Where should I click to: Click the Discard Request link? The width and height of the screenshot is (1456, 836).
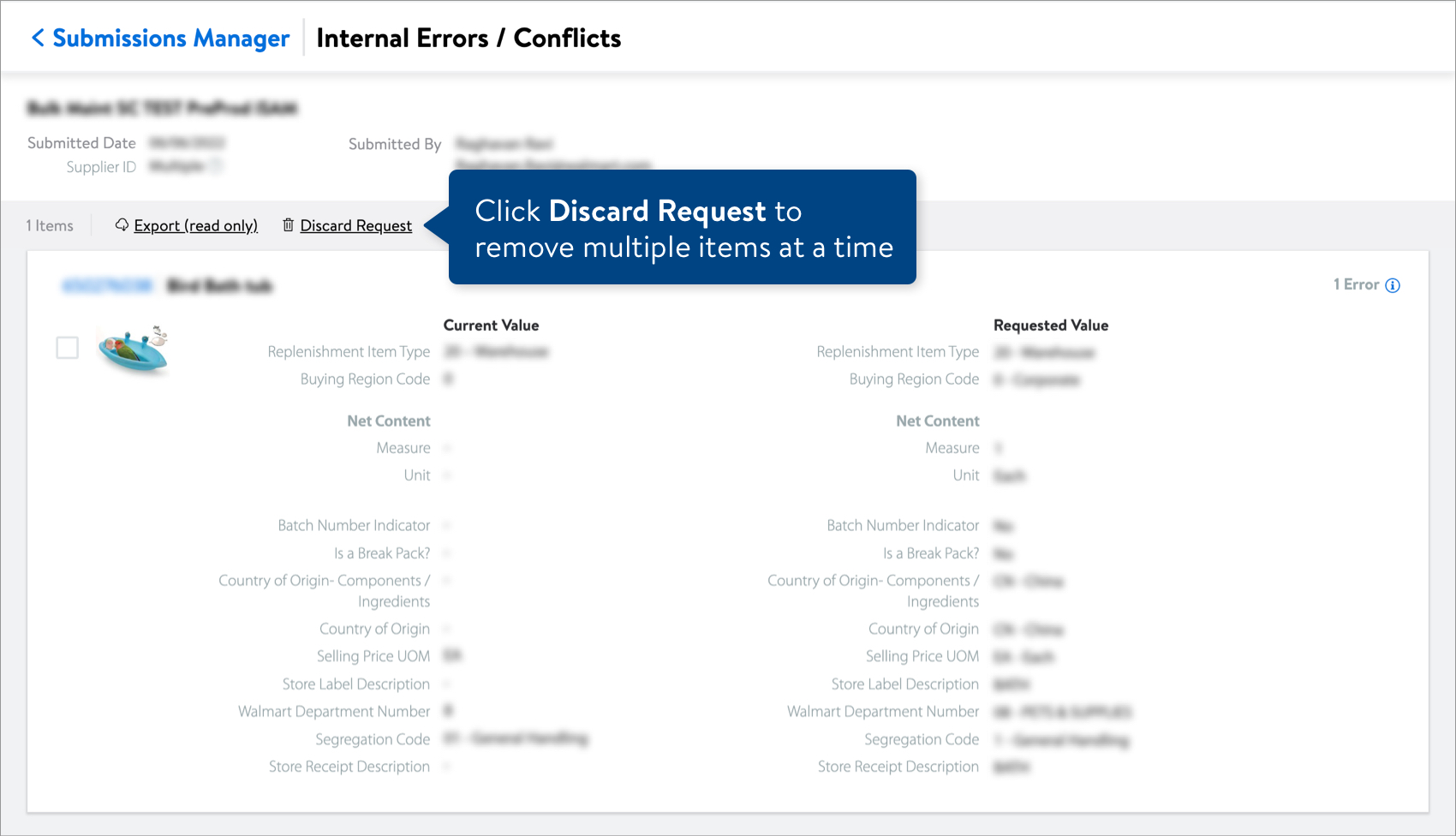tap(355, 225)
